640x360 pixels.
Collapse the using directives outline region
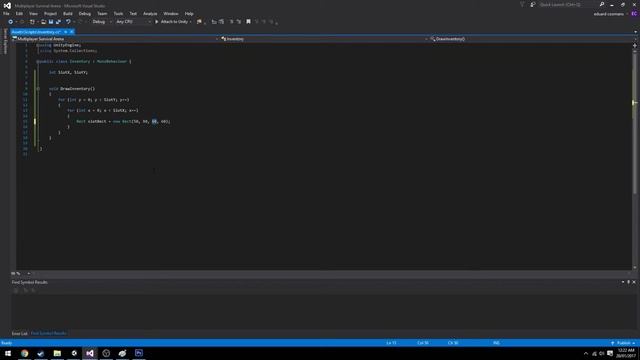(x=38, y=45)
